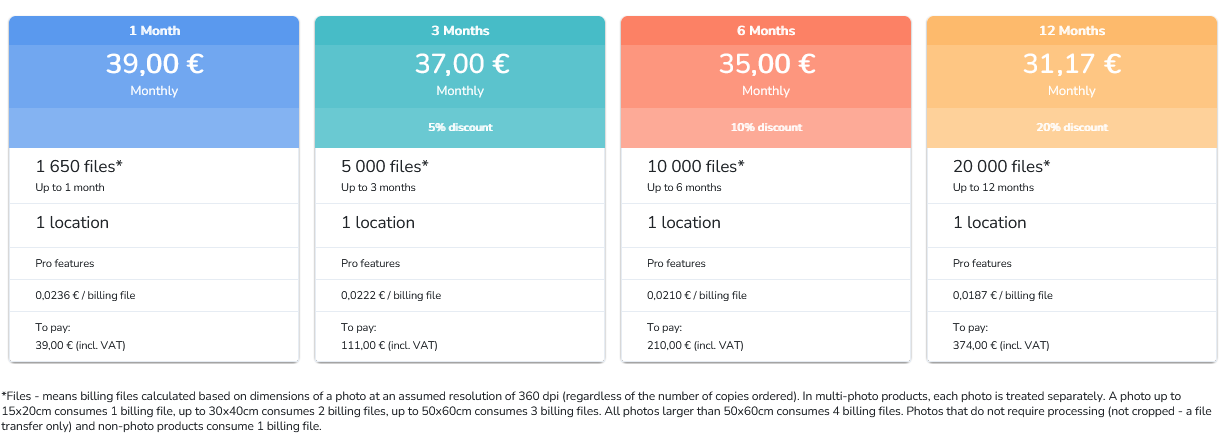Click the 31,17 € monthly price

click(x=1072, y=65)
